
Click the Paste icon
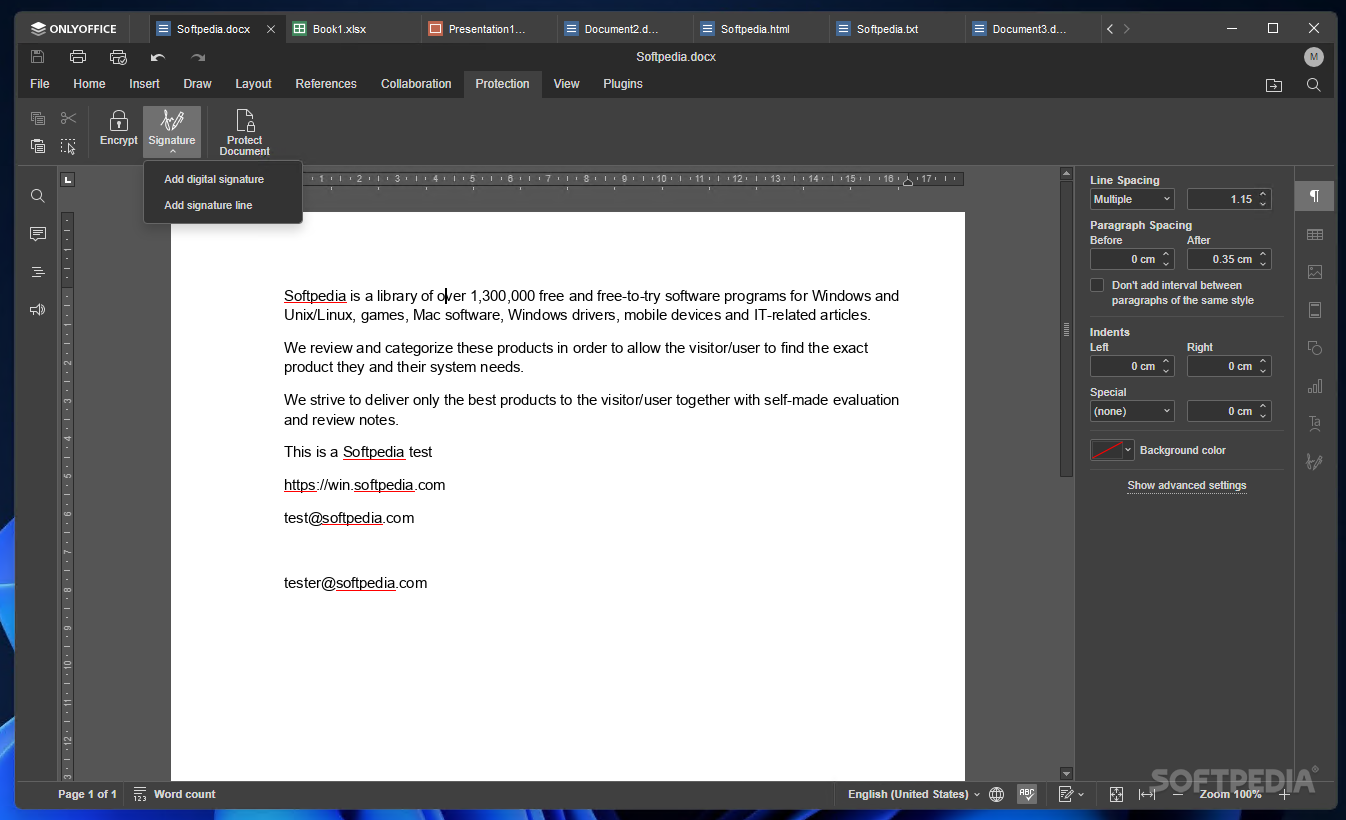click(38, 146)
